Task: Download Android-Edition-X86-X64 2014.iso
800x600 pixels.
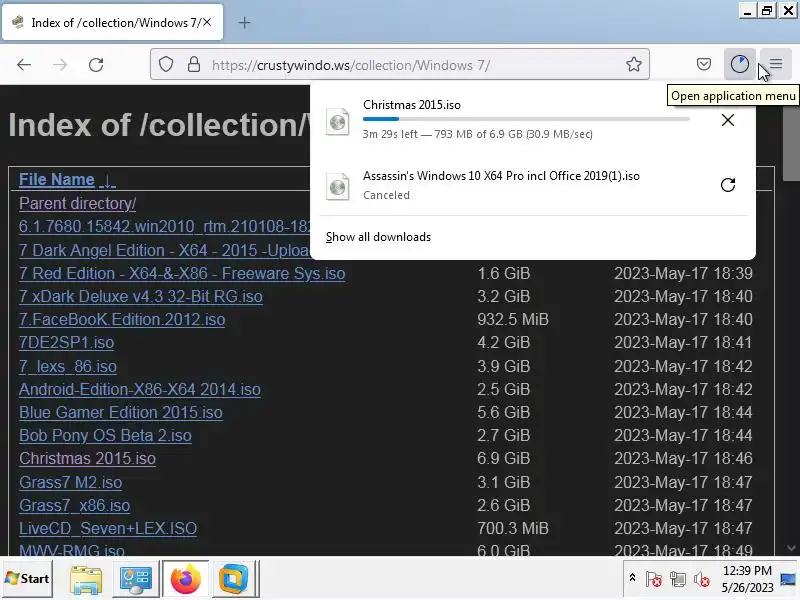Action: pyautogui.click(x=140, y=389)
